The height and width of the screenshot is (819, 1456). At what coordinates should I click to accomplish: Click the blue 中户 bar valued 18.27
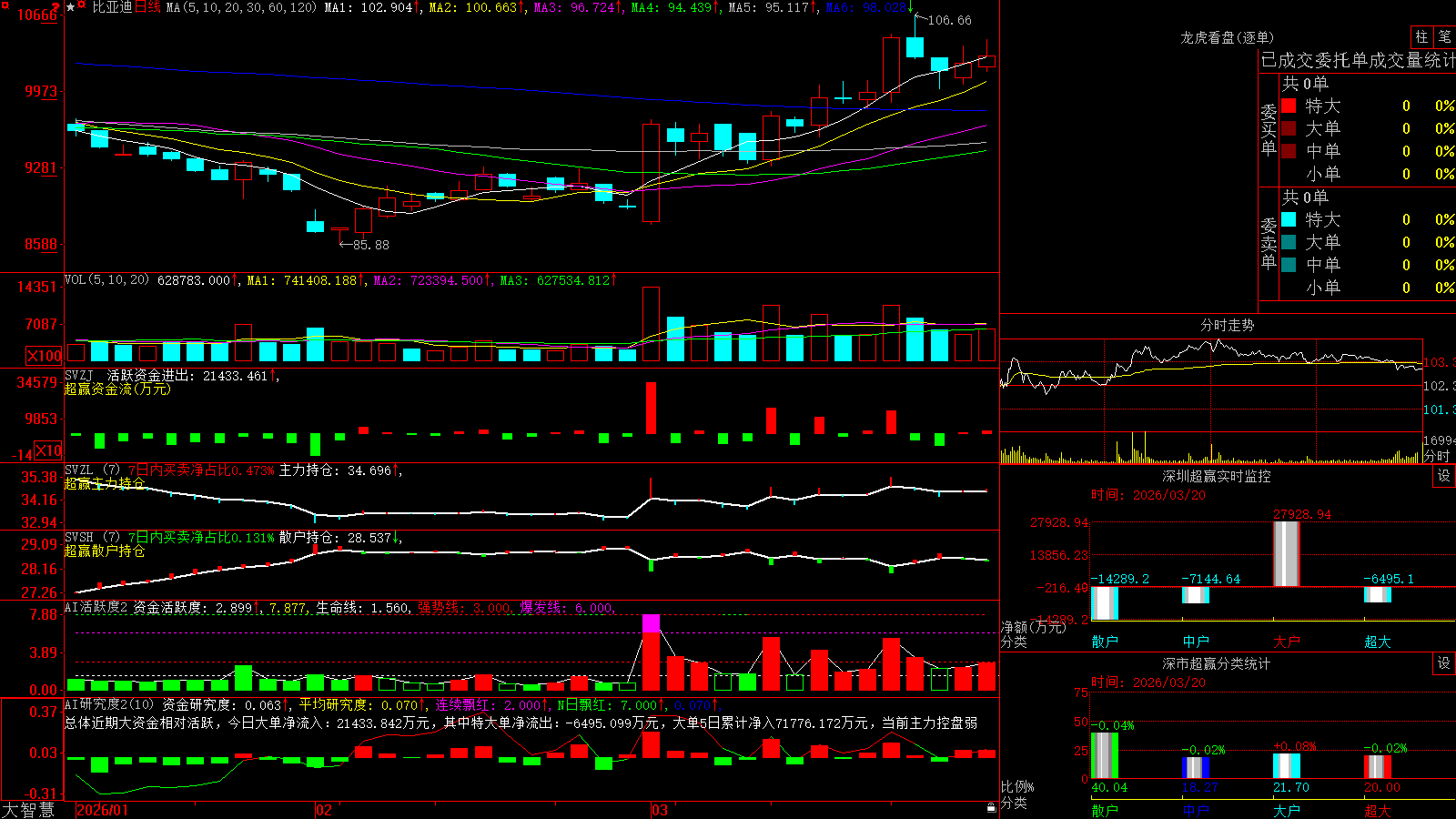coord(1196,767)
